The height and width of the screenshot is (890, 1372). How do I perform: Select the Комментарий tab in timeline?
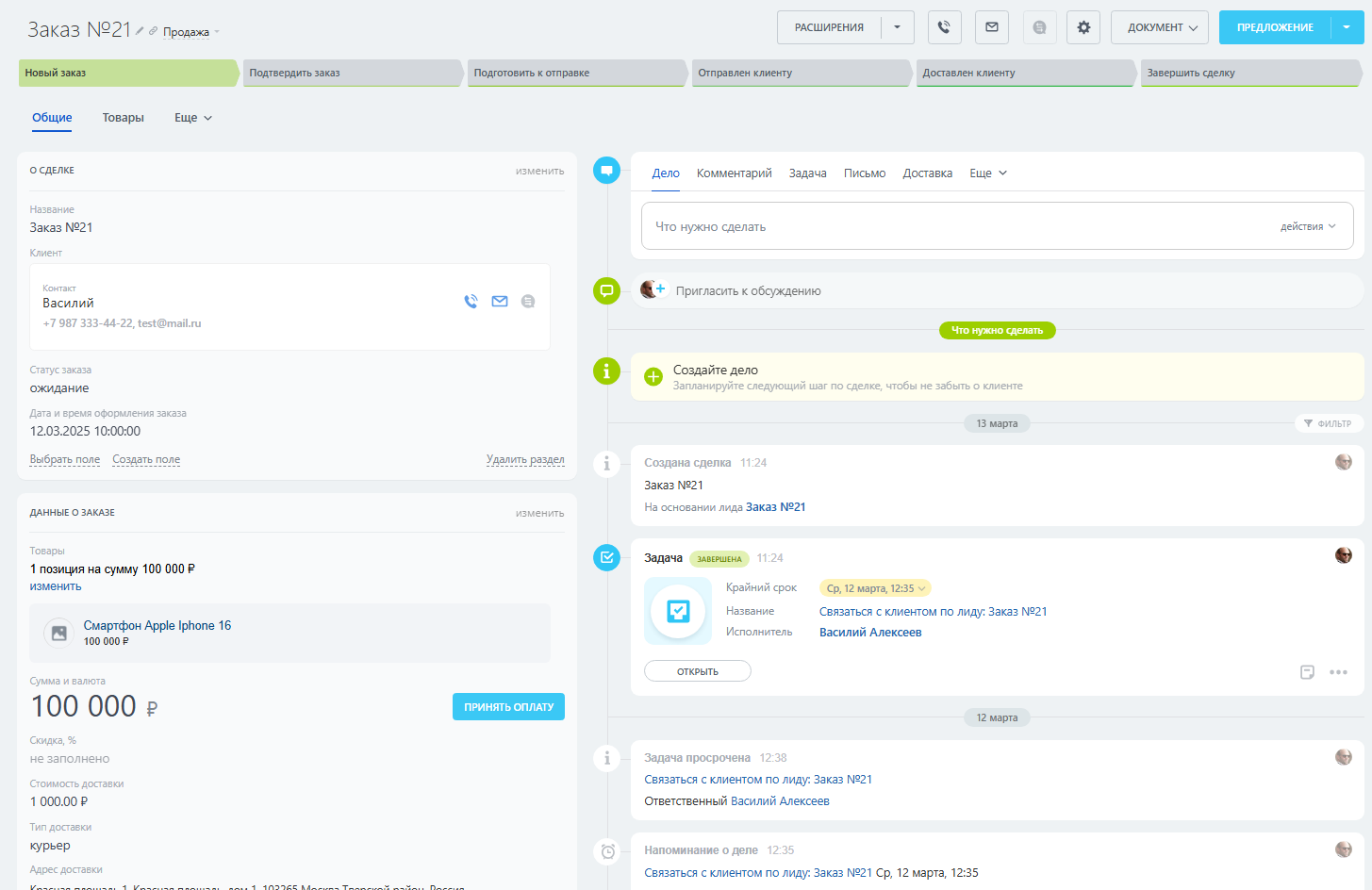[734, 173]
